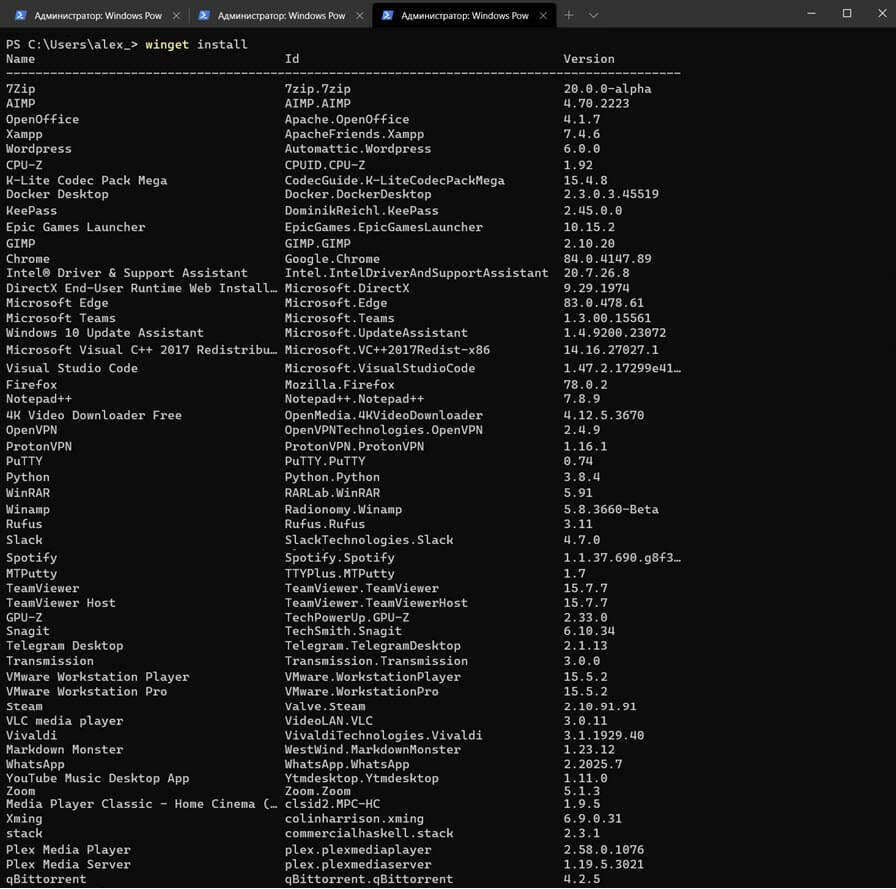896x889 pixels.
Task: Click the "Id" column header
Action: pos(292,59)
